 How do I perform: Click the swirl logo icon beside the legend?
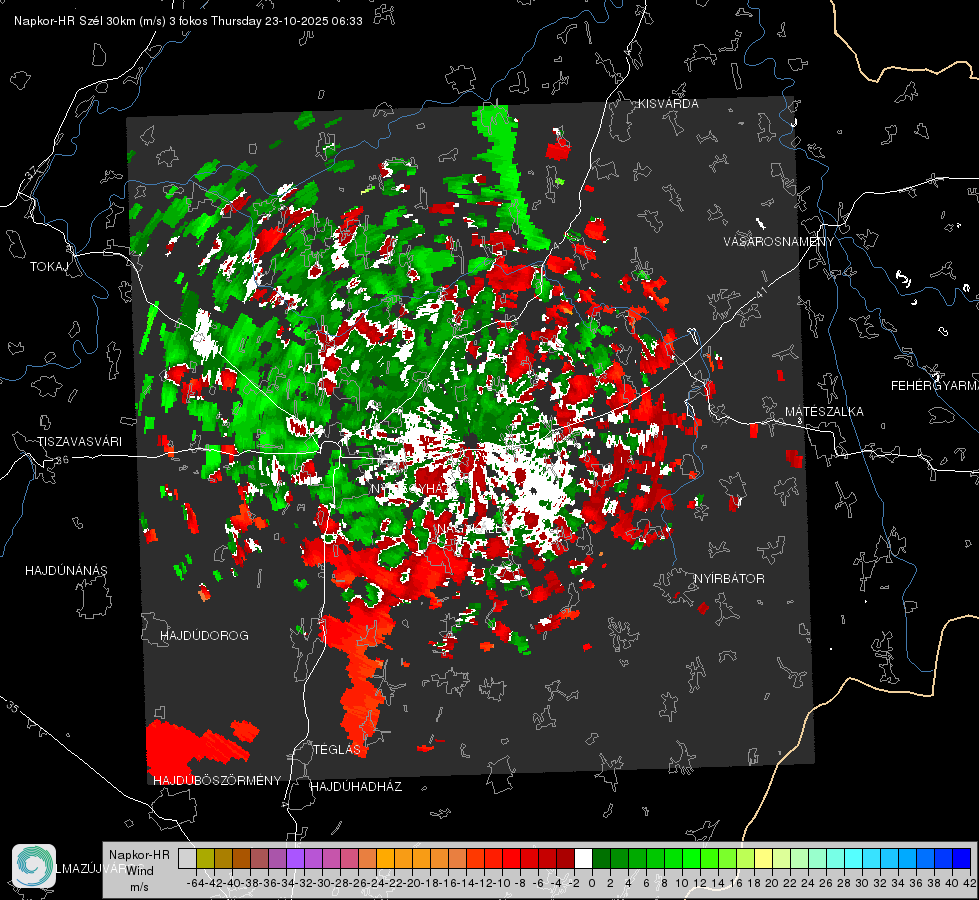(x=34, y=866)
